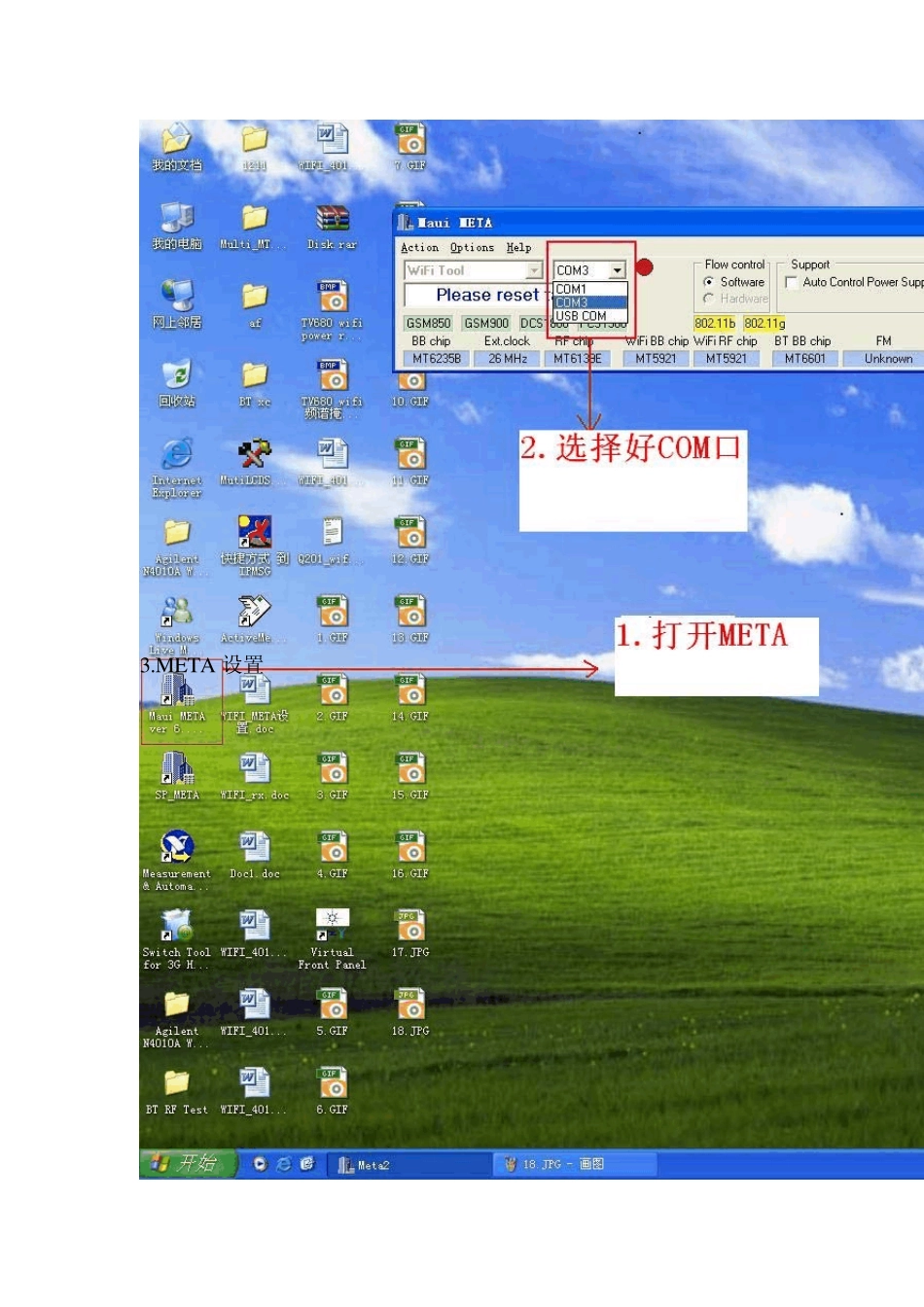Click the Maui META window title bar
This screenshot has height=1307, width=924.
click(x=658, y=223)
